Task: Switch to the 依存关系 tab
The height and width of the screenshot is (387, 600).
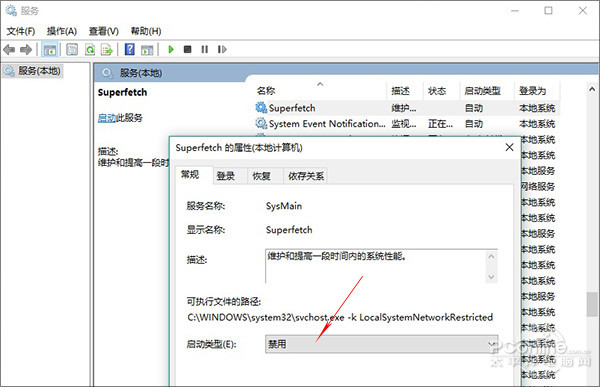Action: click(x=306, y=176)
